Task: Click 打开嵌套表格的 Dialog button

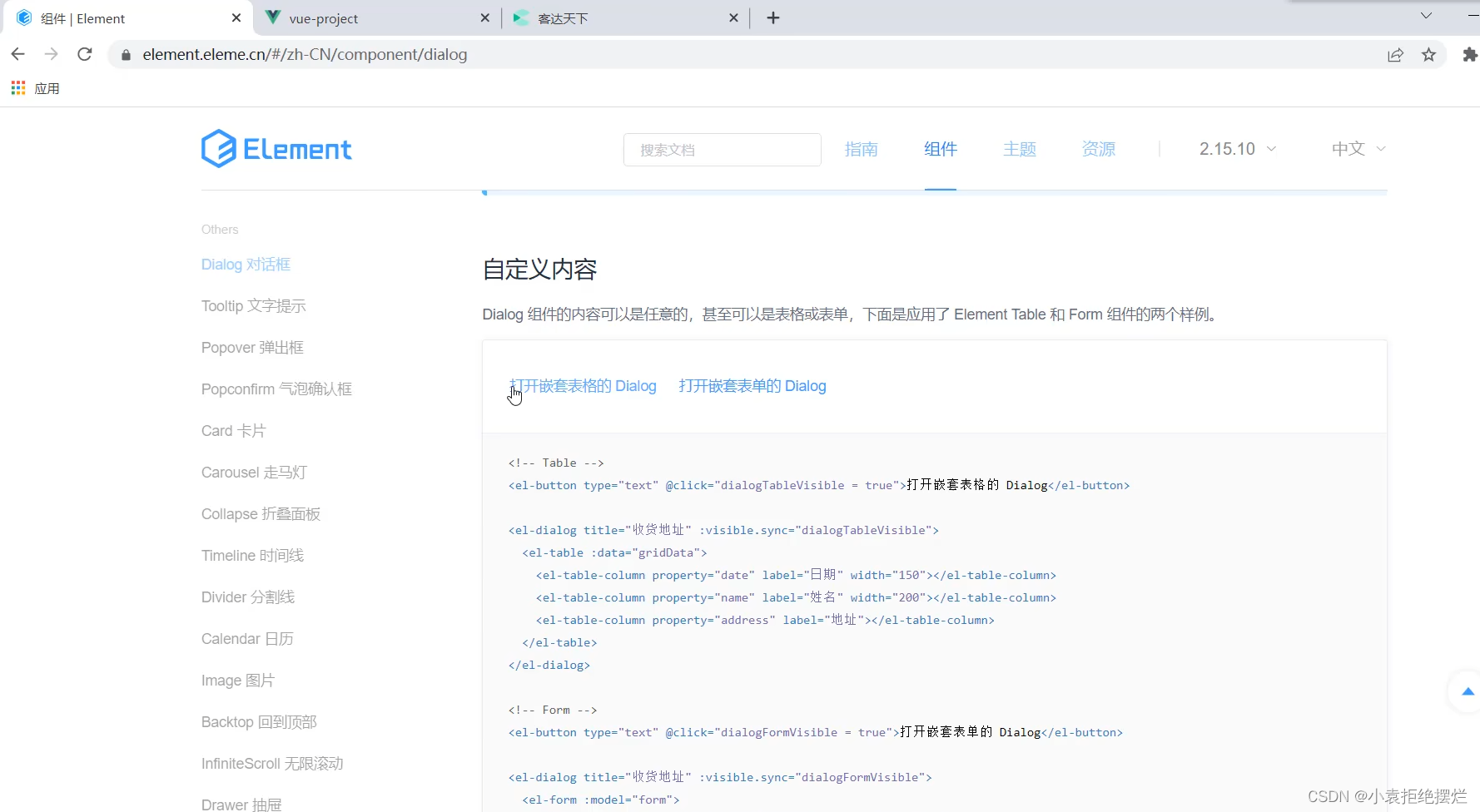Action: tap(583, 386)
